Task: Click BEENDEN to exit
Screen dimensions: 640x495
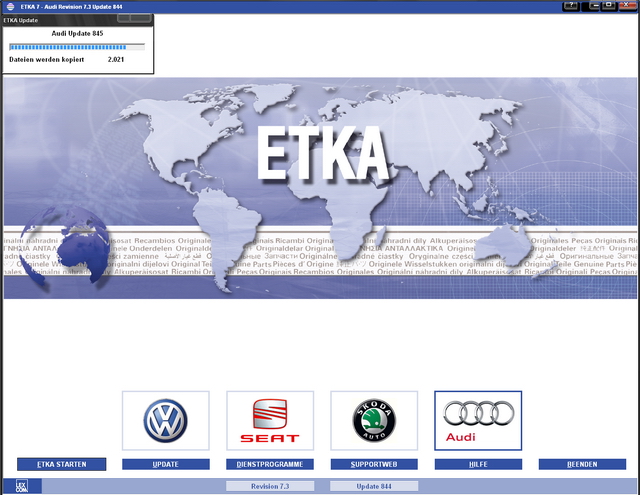Action: [x=582, y=464]
